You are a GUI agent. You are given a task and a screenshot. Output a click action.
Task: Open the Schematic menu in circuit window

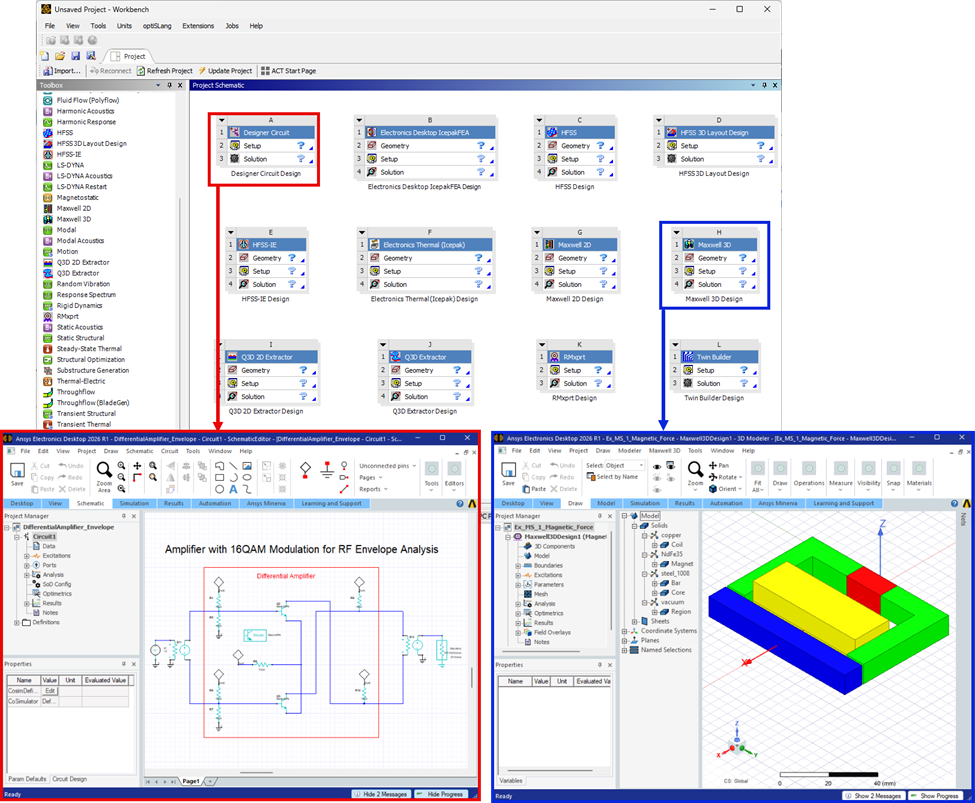click(x=139, y=451)
